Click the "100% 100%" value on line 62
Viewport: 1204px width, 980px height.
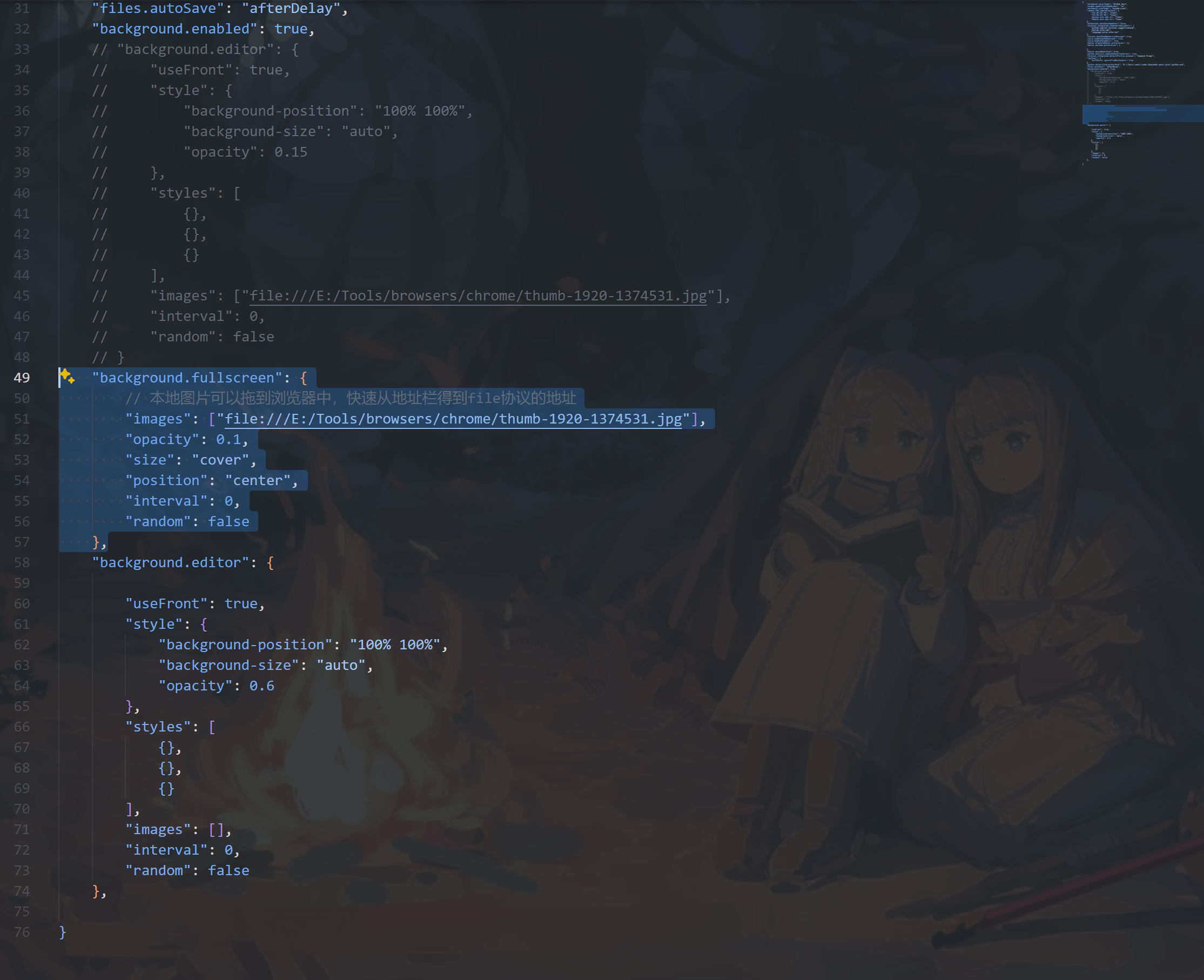(x=395, y=645)
